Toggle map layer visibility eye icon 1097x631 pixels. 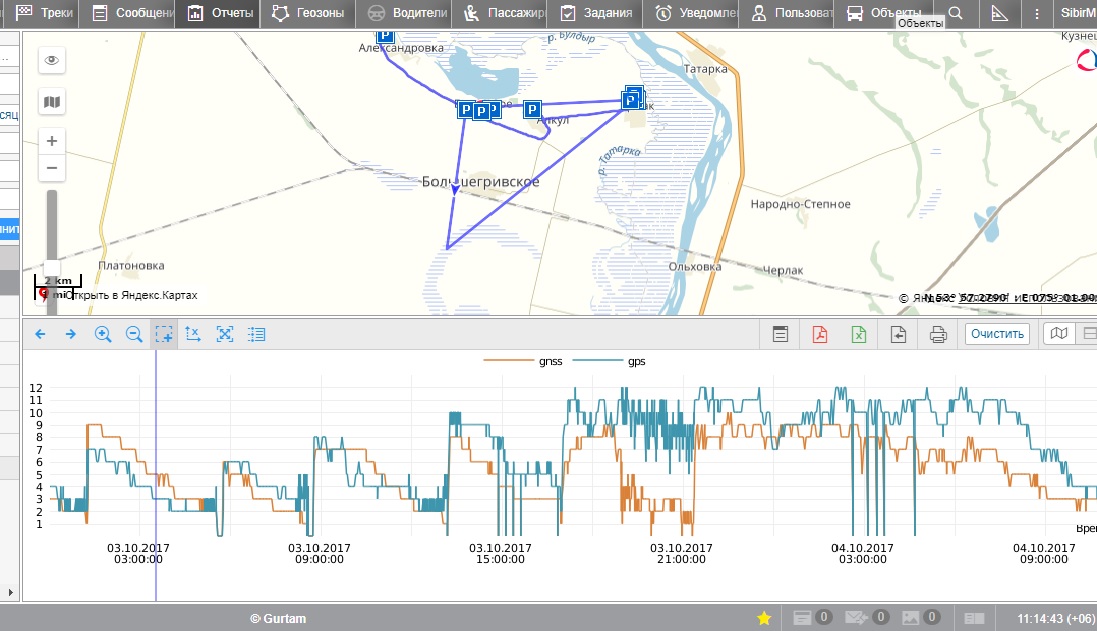click(x=52, y=60)
